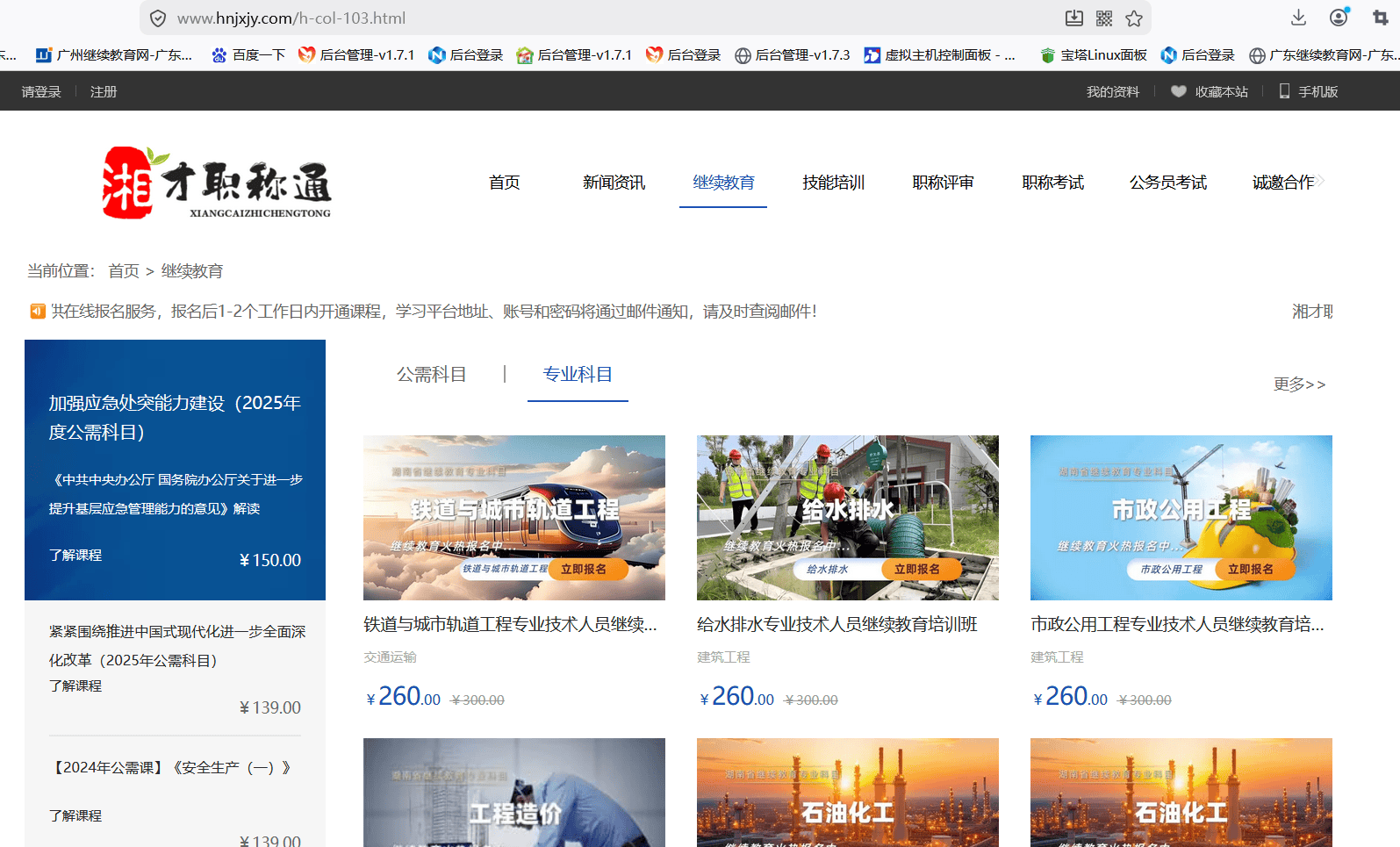This screenshot has width=1400, height=847.
Task: Open the browser downloads icon
Action: point(1299,18)
